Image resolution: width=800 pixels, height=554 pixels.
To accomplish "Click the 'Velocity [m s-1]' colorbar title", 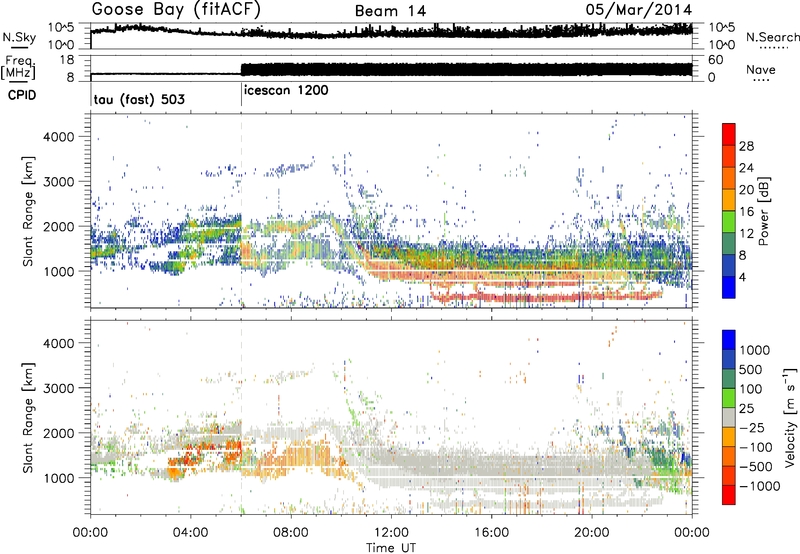I will (790, 417).
